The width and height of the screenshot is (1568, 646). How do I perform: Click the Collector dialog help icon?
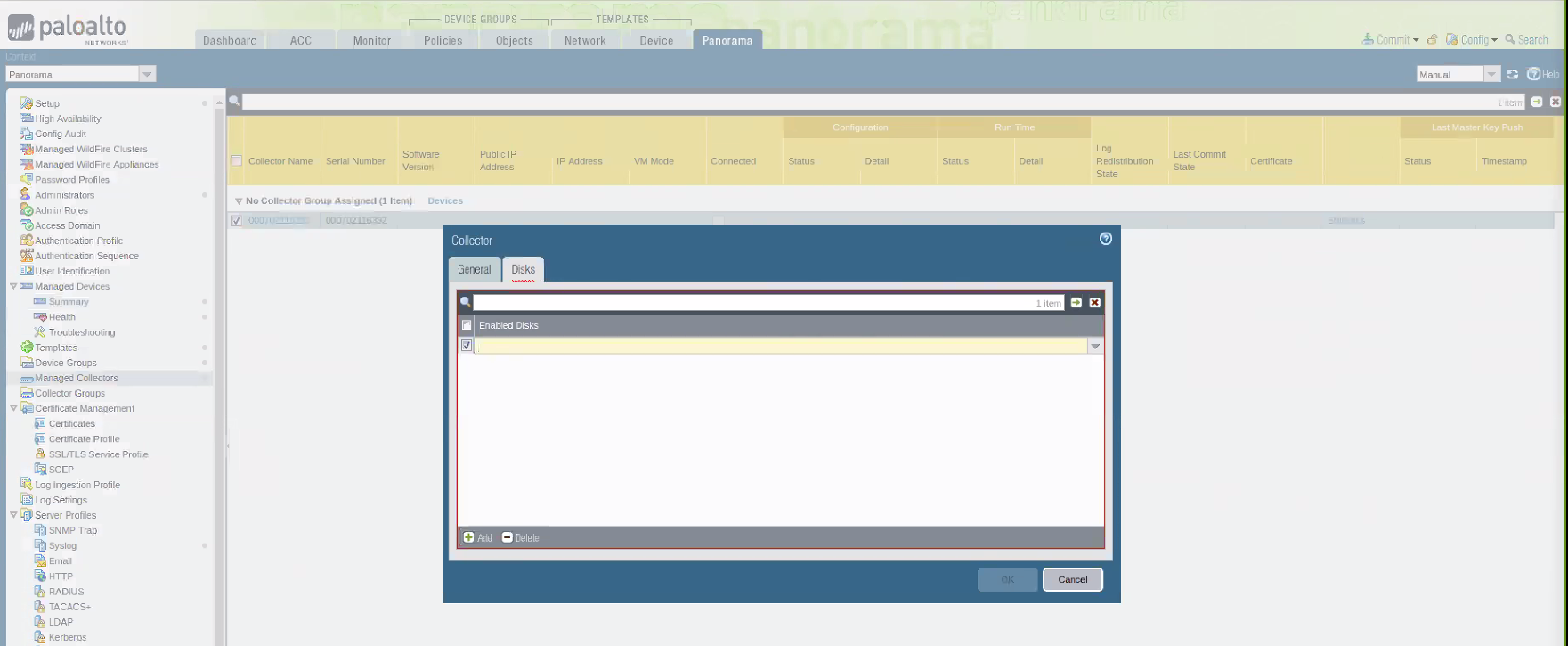pos(1106,239)
